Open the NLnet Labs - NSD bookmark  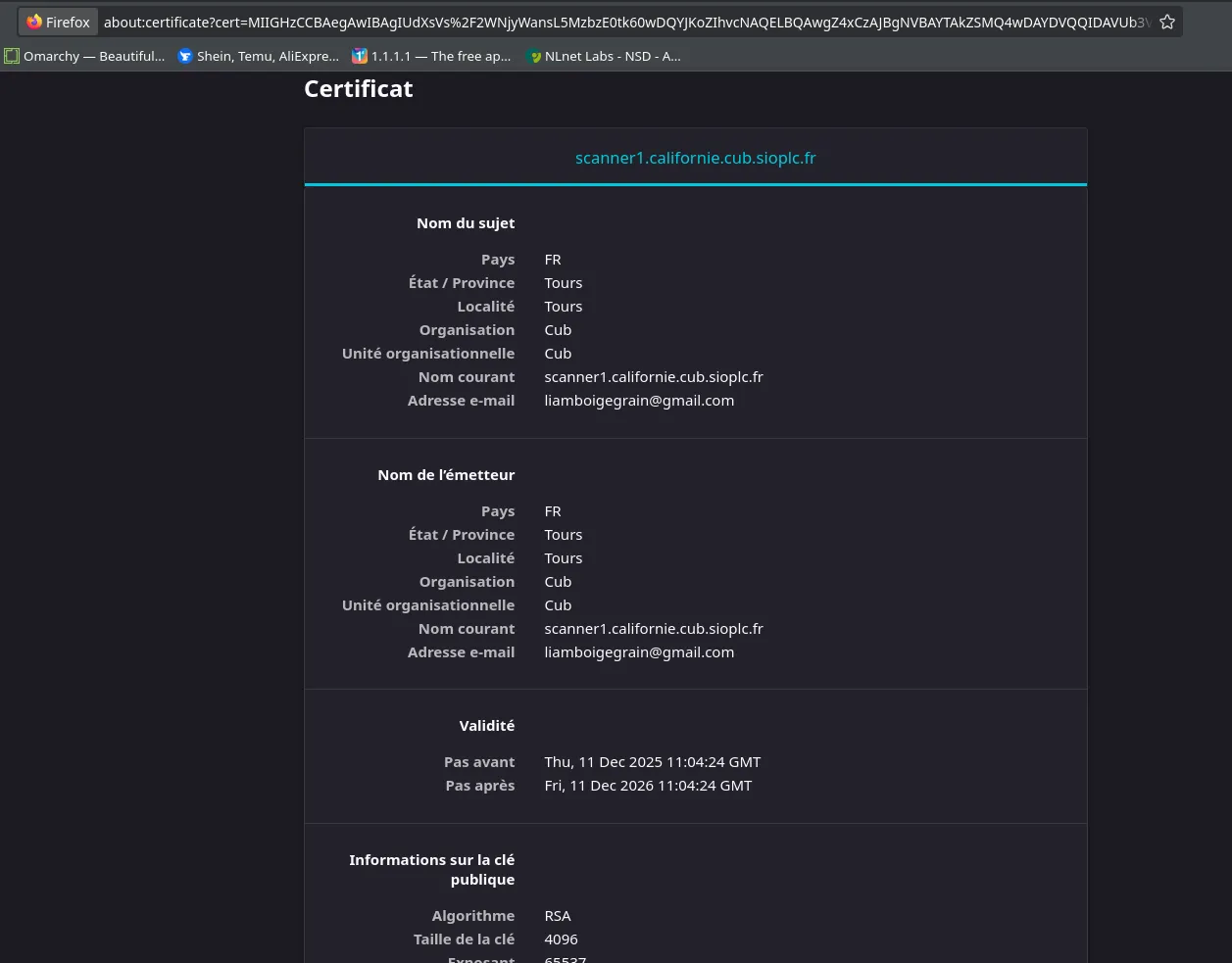(x=612, y=56)
